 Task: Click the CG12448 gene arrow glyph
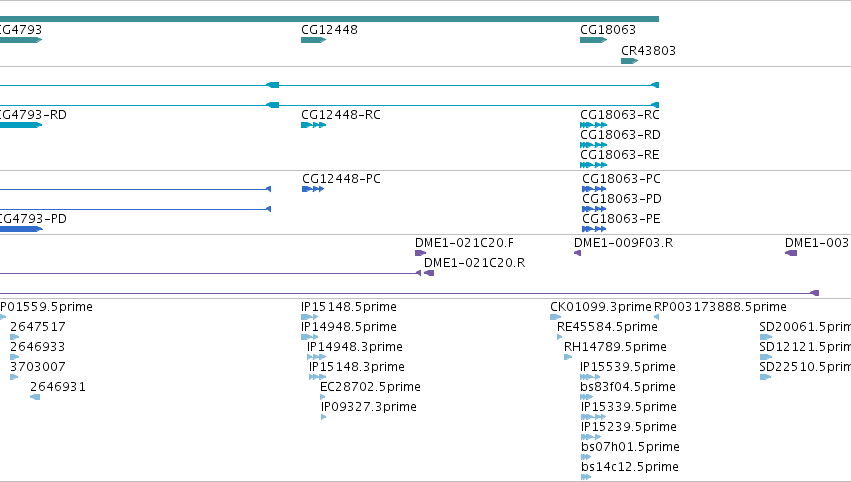[x=313, y=40]
